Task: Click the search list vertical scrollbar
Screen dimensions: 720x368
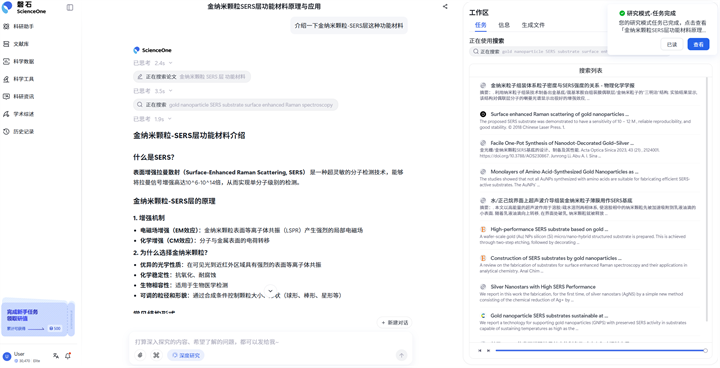Action: coord(707,200)
